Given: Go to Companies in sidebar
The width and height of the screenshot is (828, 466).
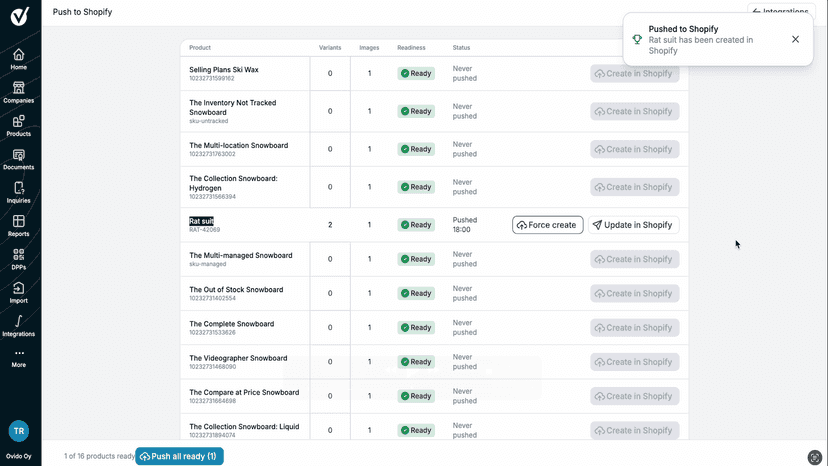Looking at the screenshot, I should click(x=18, y=92).
